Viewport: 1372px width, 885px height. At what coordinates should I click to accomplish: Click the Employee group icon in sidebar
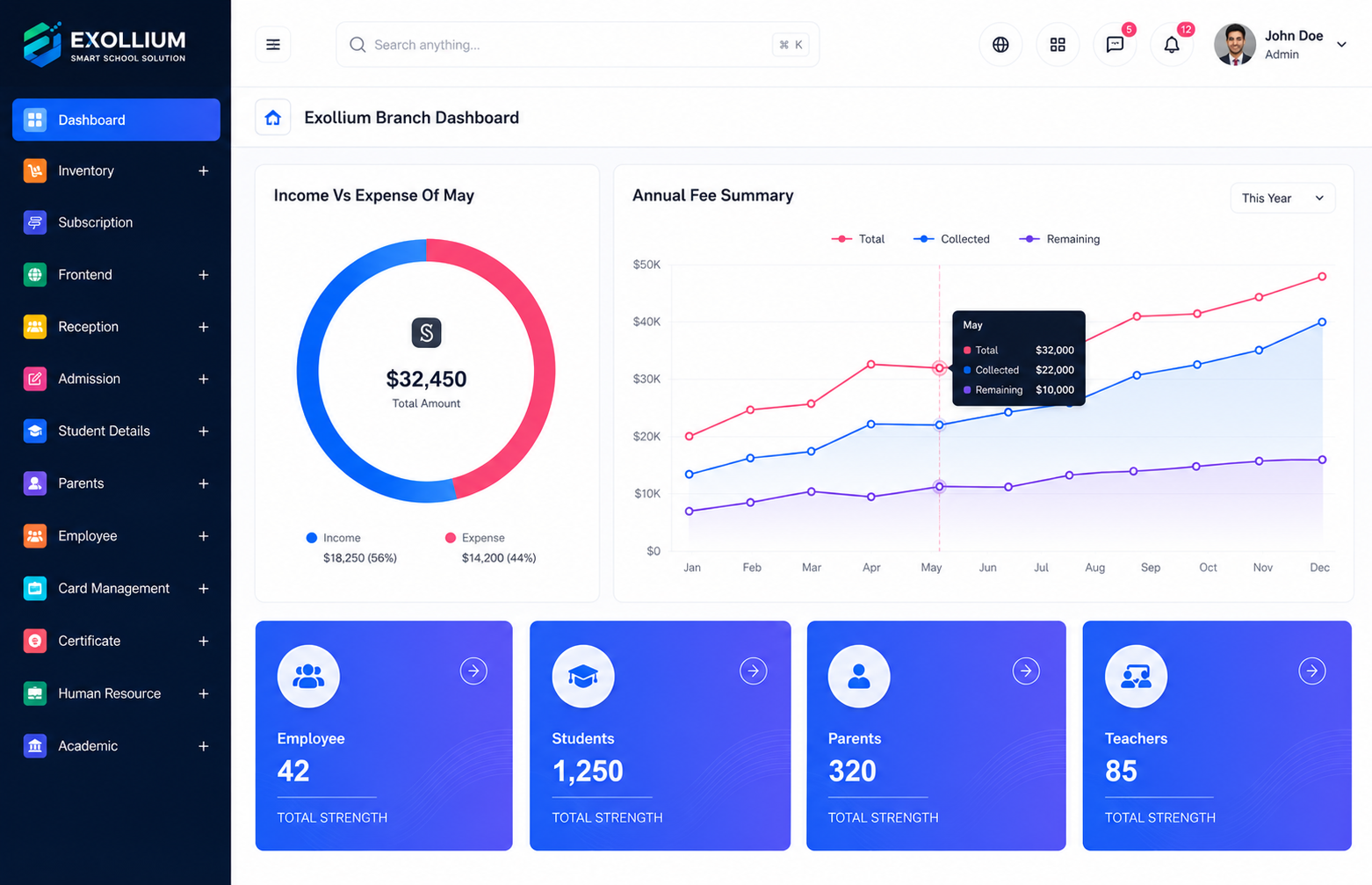point(35,536)
